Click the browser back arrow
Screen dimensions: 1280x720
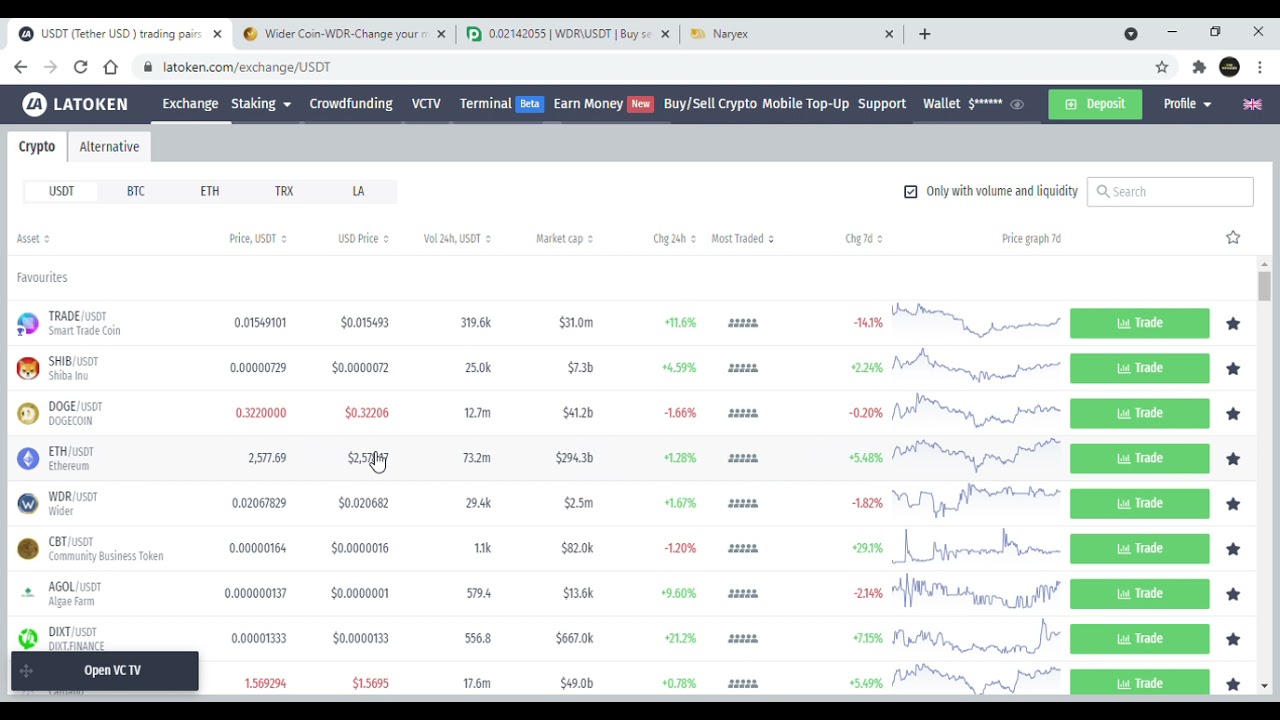pyautogui.click(x=21, y=67)
